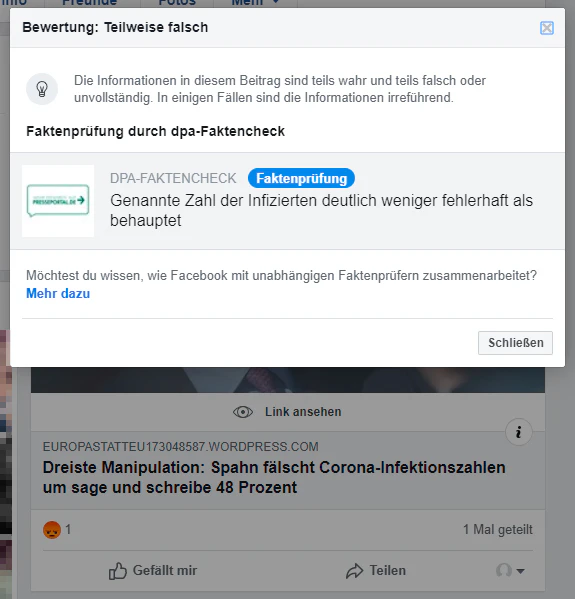The image size is (575, 599).
Task: Click the share arrow icon
Action: [x=355, y=571]
